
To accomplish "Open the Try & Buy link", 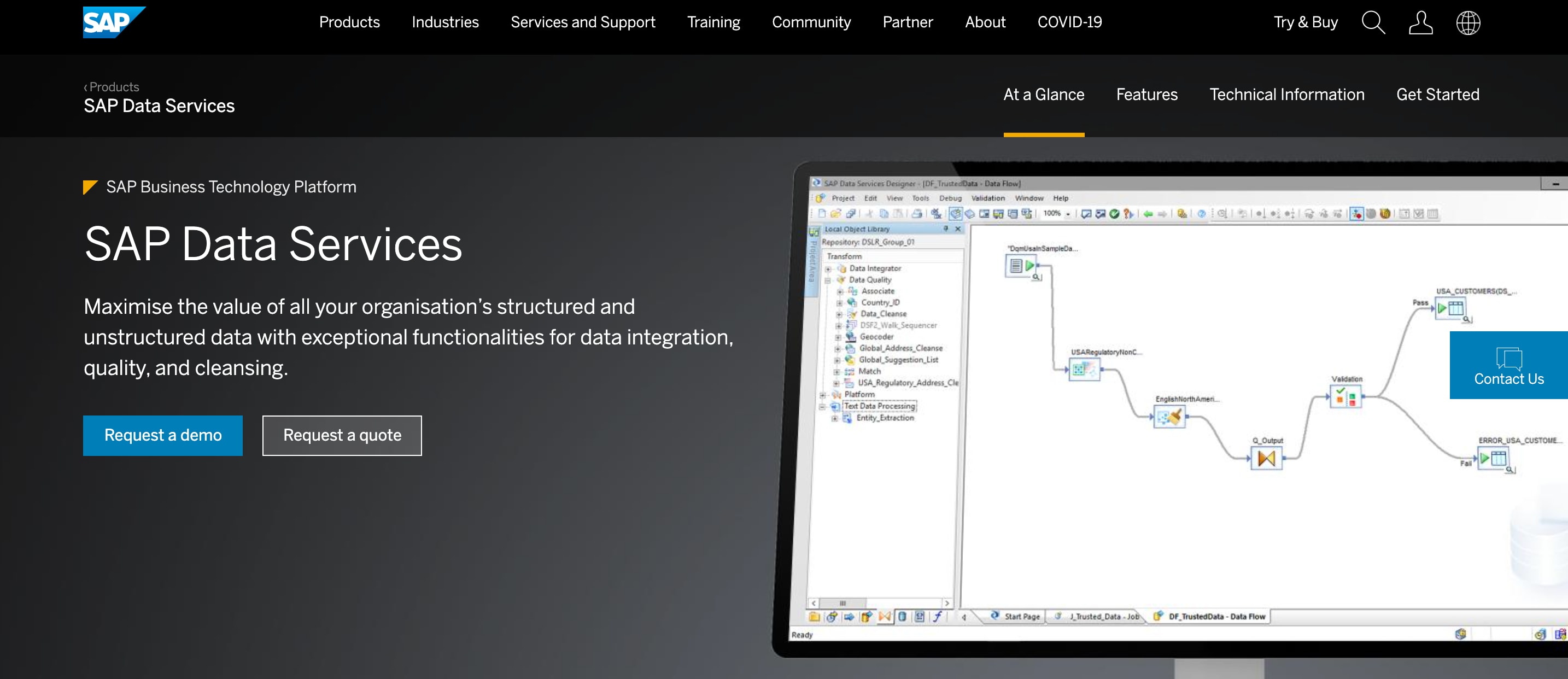I will pos(1306,22).
